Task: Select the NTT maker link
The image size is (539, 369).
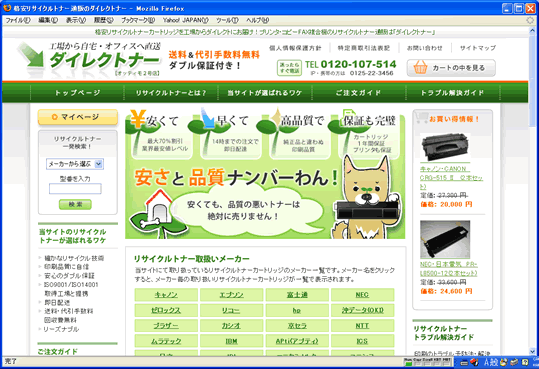Action: click(x=362, y=326)
